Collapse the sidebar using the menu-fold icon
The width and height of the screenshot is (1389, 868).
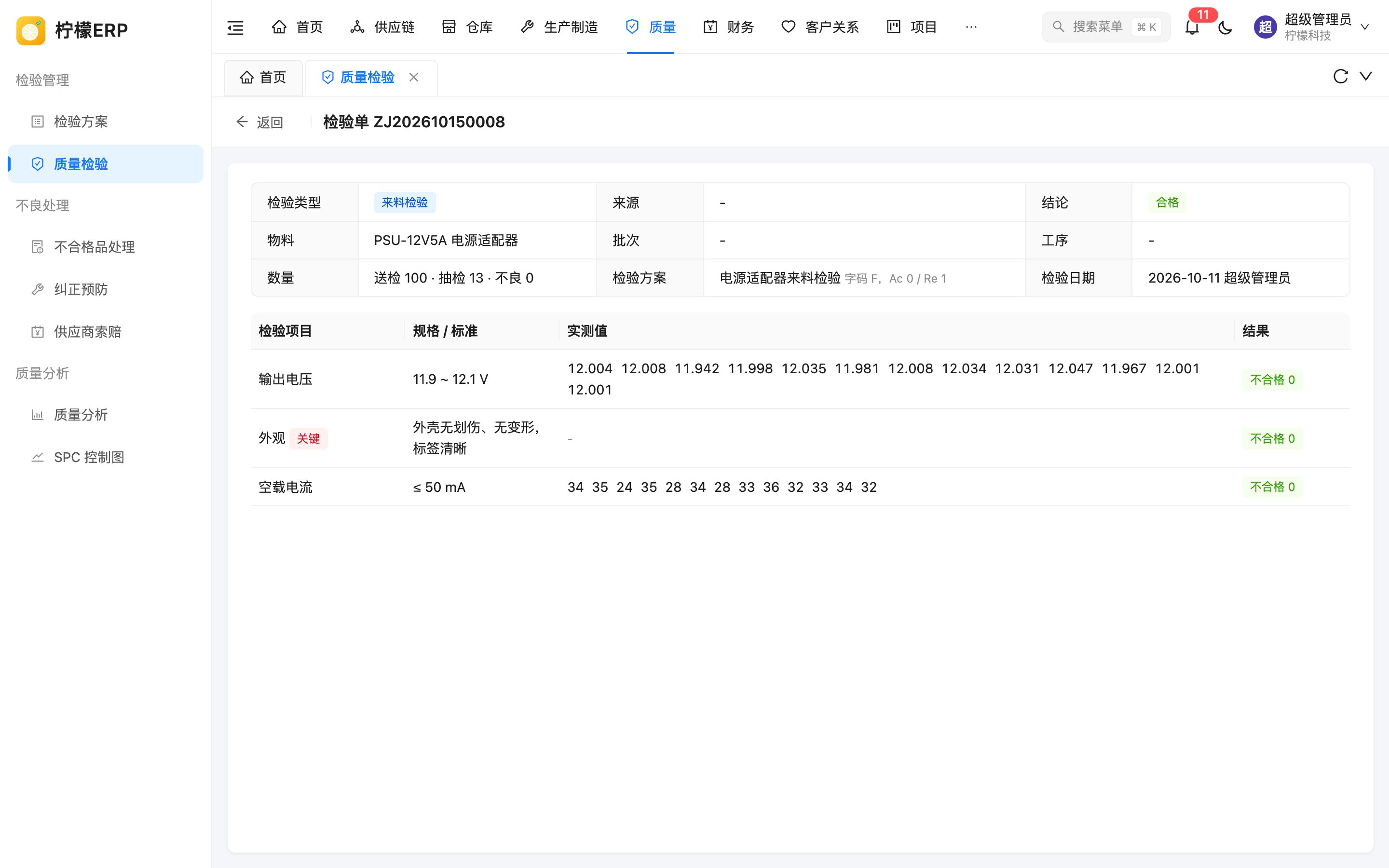[x=235, y=27]
